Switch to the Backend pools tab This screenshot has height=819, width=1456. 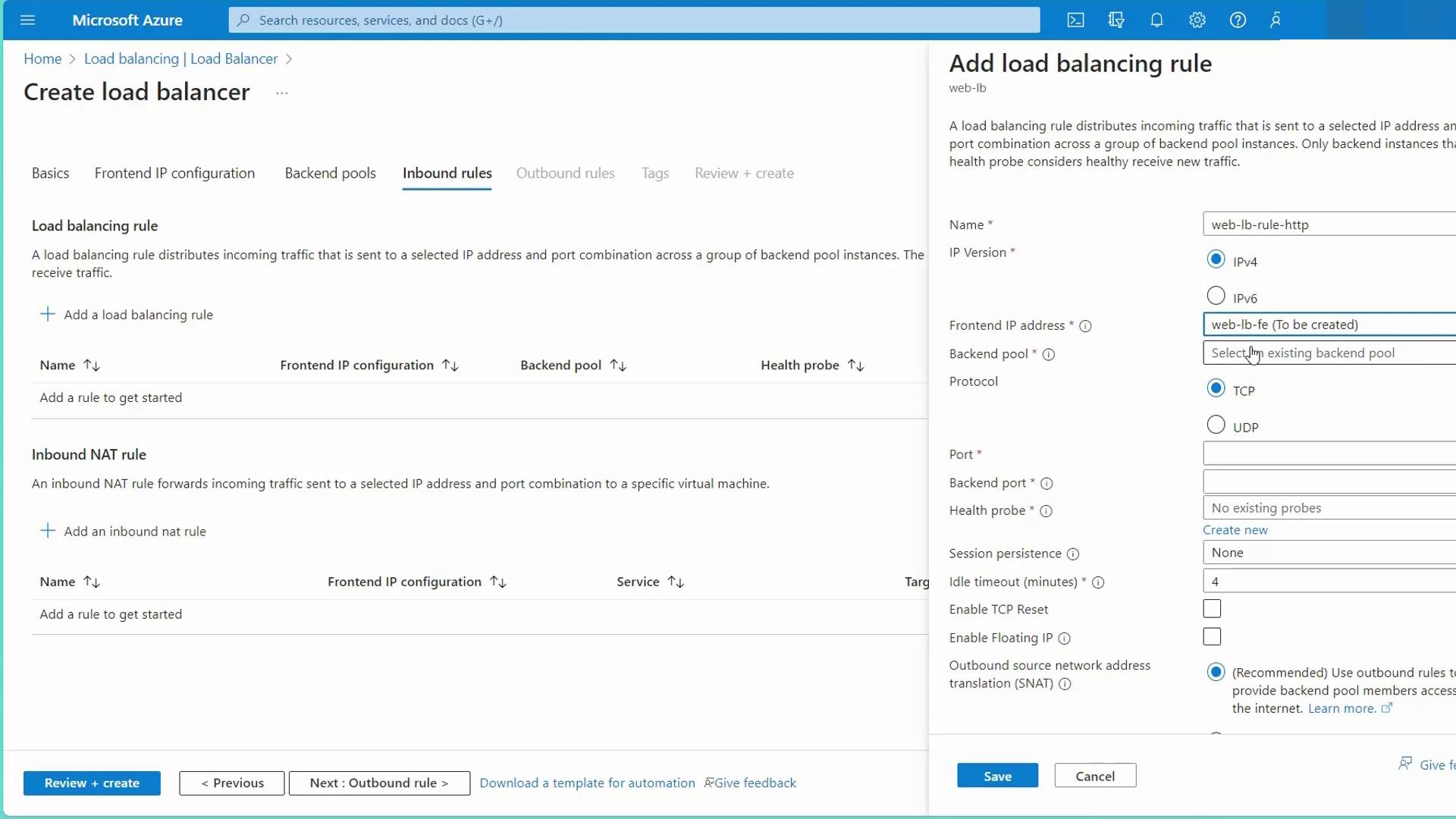[x=330, y=174]
